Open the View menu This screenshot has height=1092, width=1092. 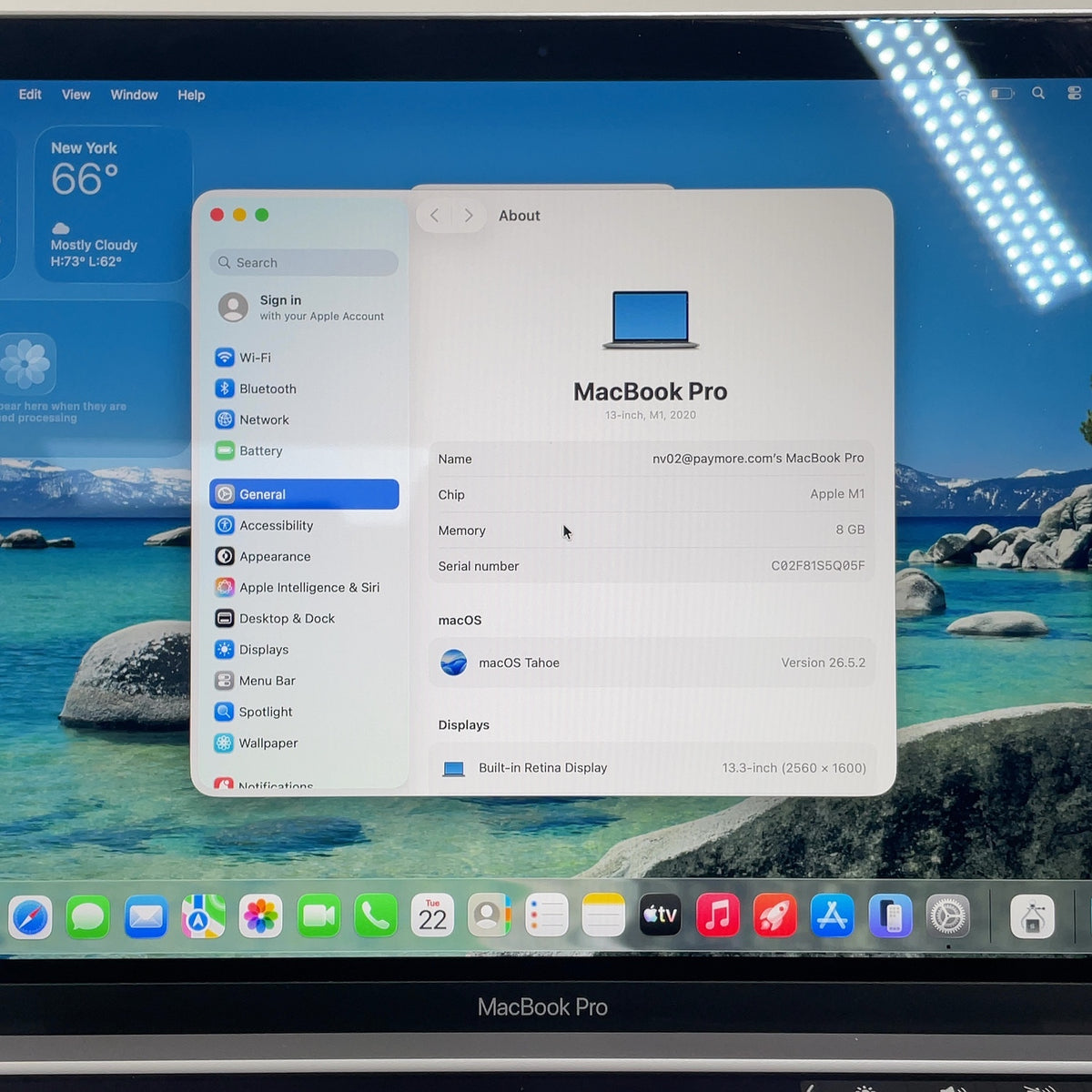tap(76, 95)
